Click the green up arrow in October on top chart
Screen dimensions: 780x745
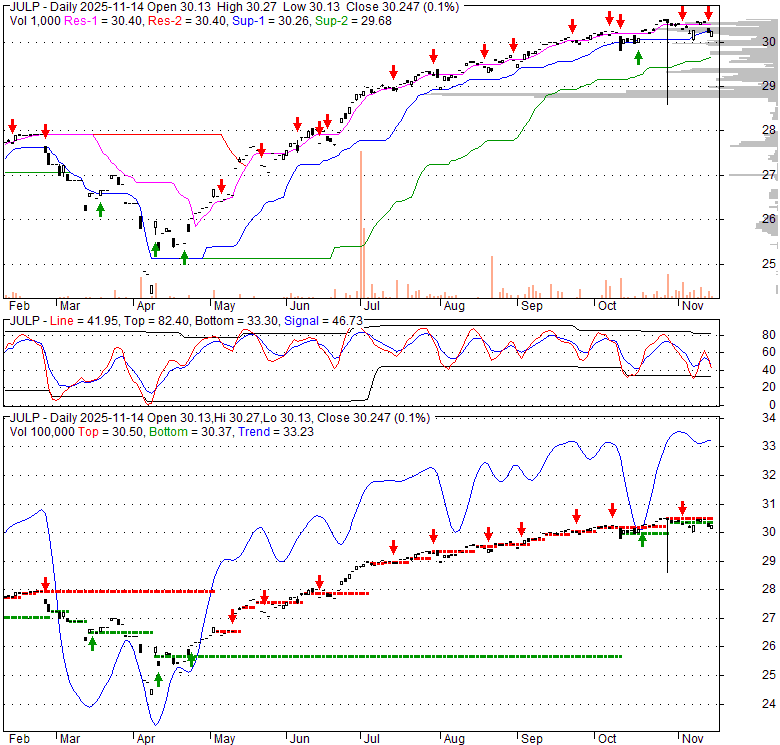pyautogui.click(x=638, y=57)
